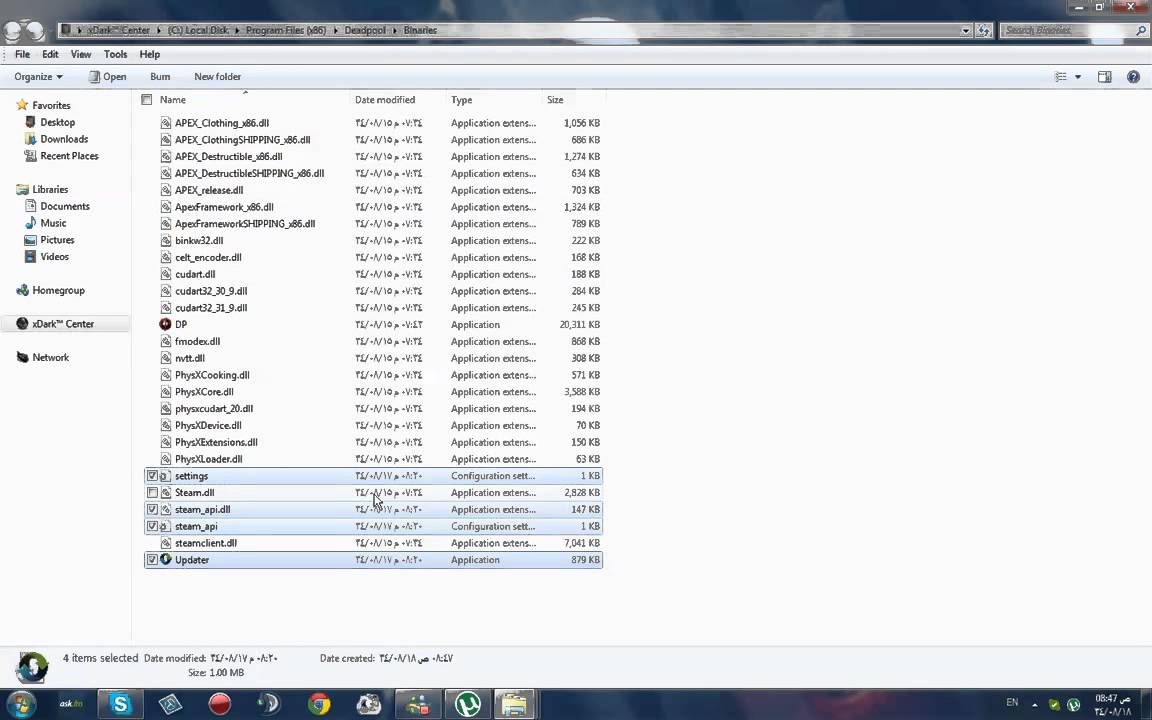The width and height of the screenshot is (1152, 720).
Task: Show hidden system tray icons arrow
Action: click(1034, 704)
